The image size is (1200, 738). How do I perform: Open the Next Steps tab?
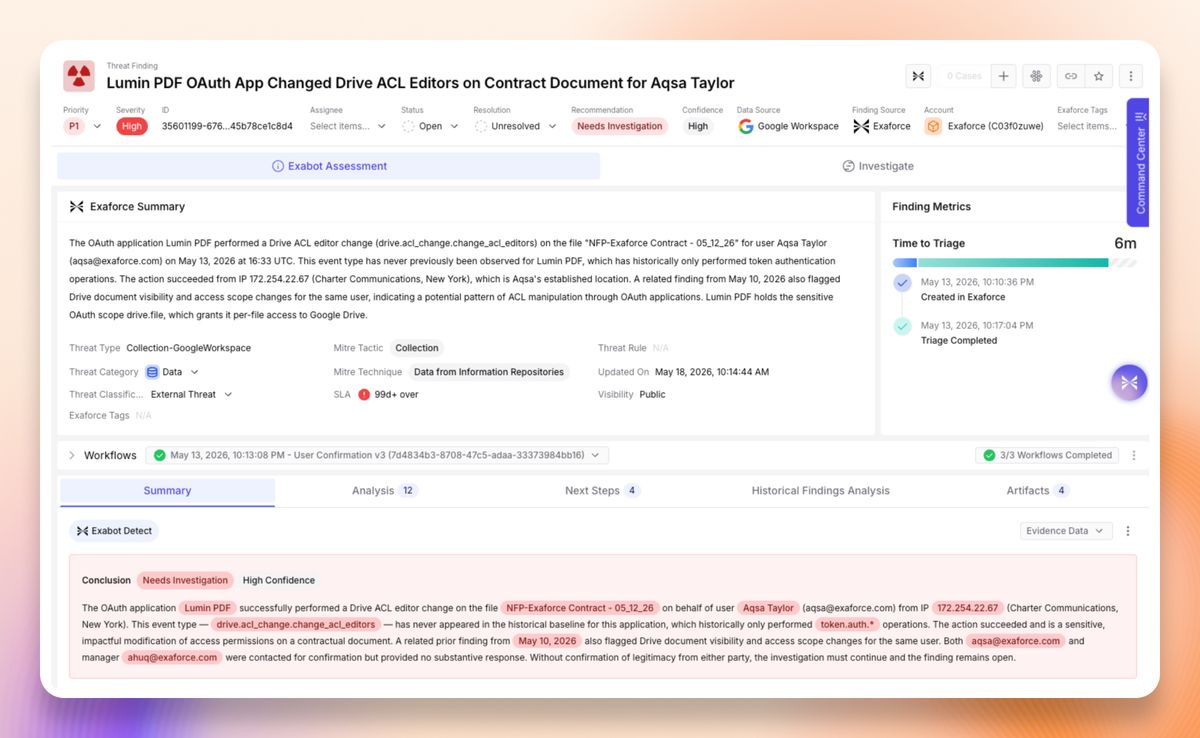tap(602, 491)
